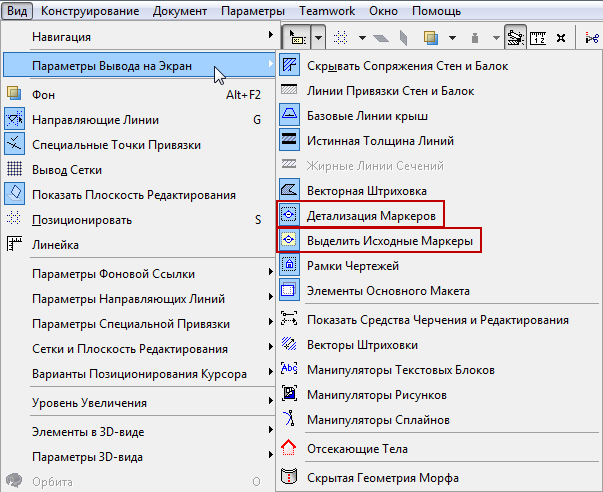This screenshot has width=603, height=492.
Task: Click the arrow selection tool toolbar button
Action: coord(297,37)
